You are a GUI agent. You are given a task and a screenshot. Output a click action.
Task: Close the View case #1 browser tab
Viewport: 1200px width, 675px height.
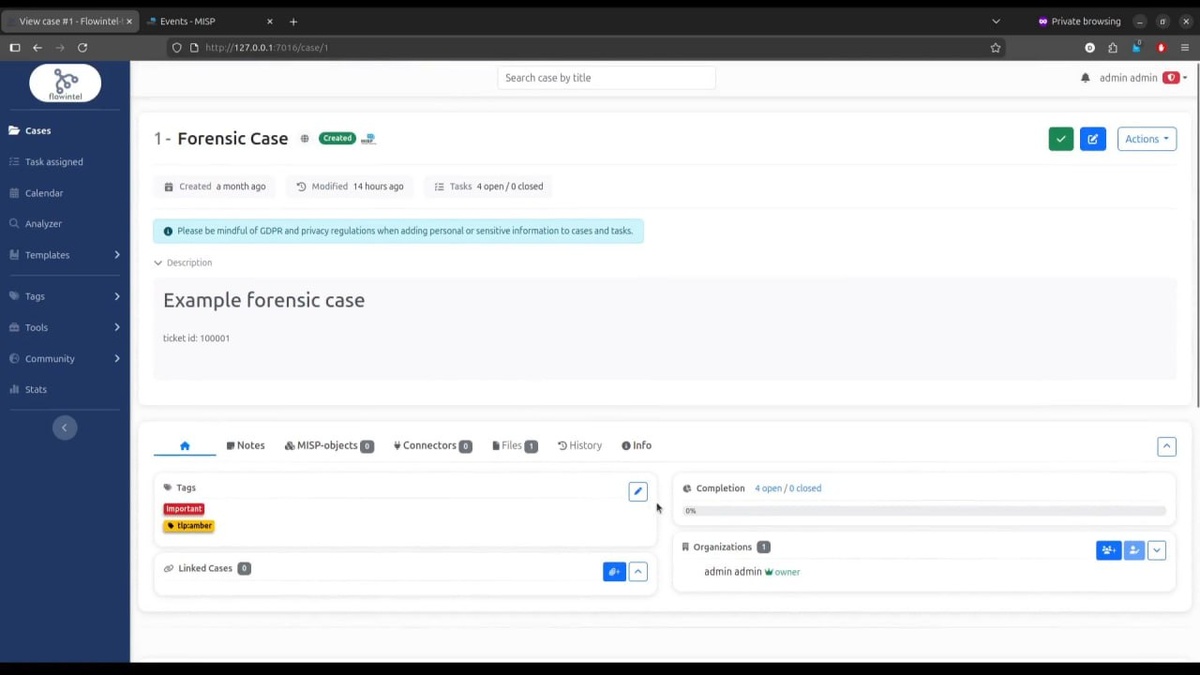129,21
